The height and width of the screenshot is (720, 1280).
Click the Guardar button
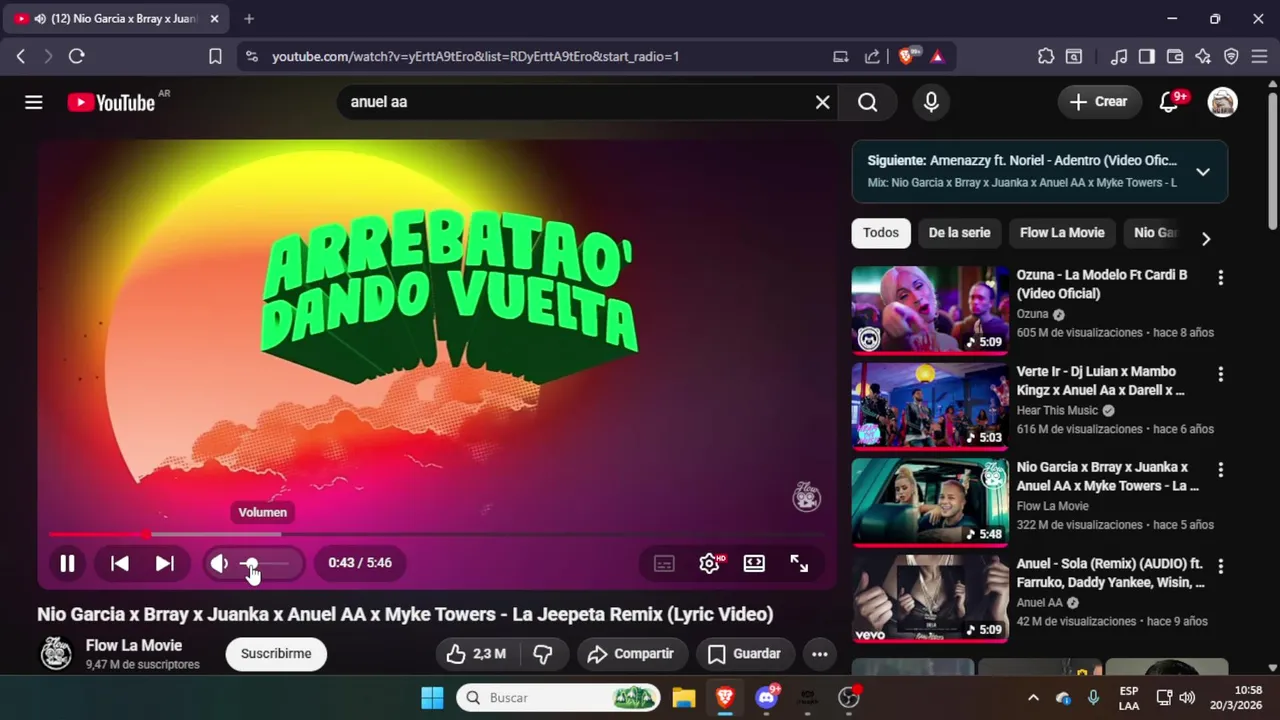pos(745,654)
